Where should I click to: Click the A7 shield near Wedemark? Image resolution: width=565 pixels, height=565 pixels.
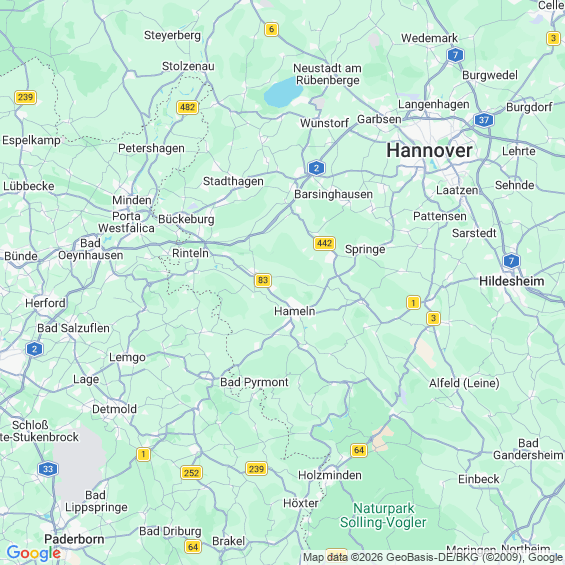point(455,55)
